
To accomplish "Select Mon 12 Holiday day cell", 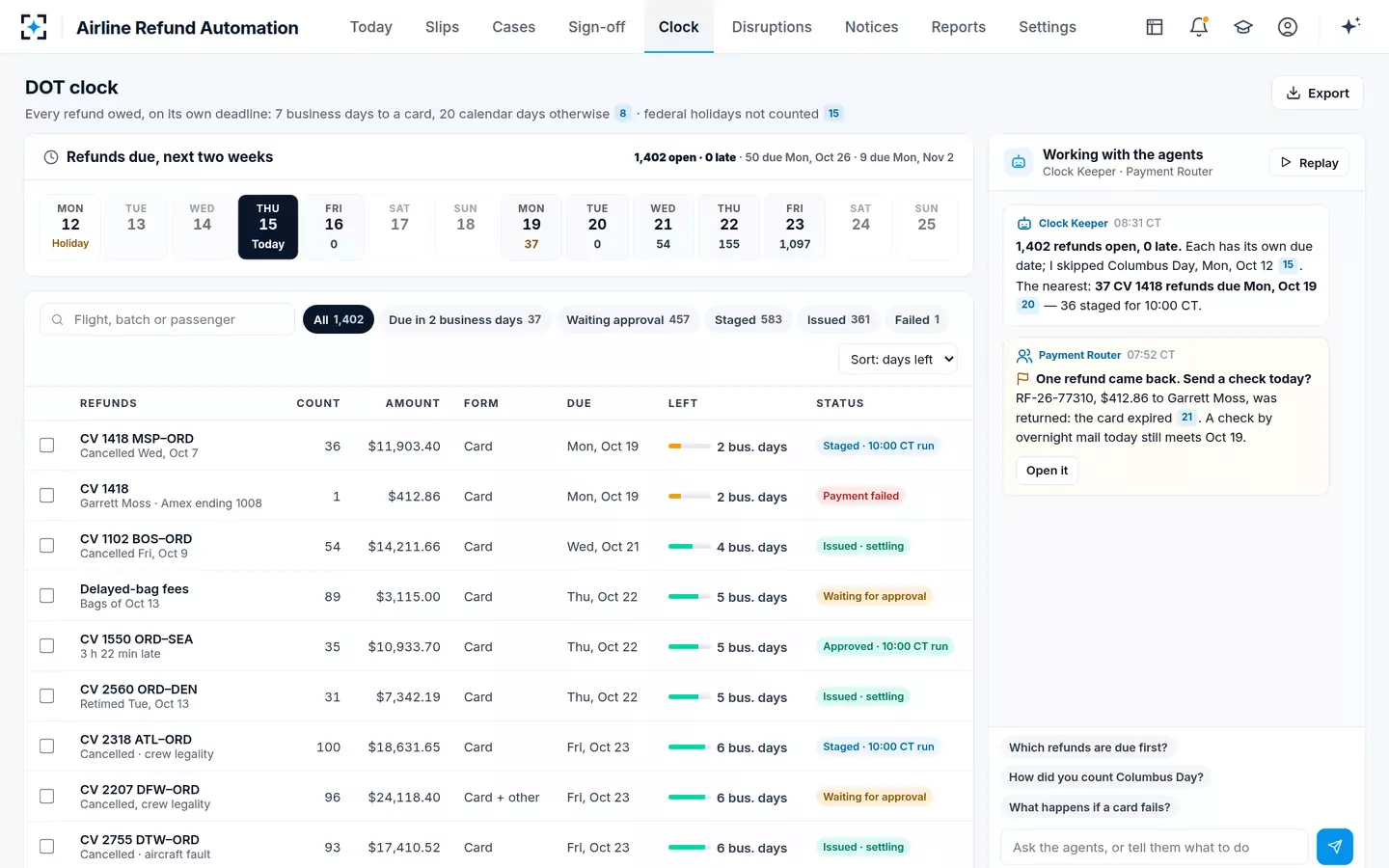I will pos(70,227).
